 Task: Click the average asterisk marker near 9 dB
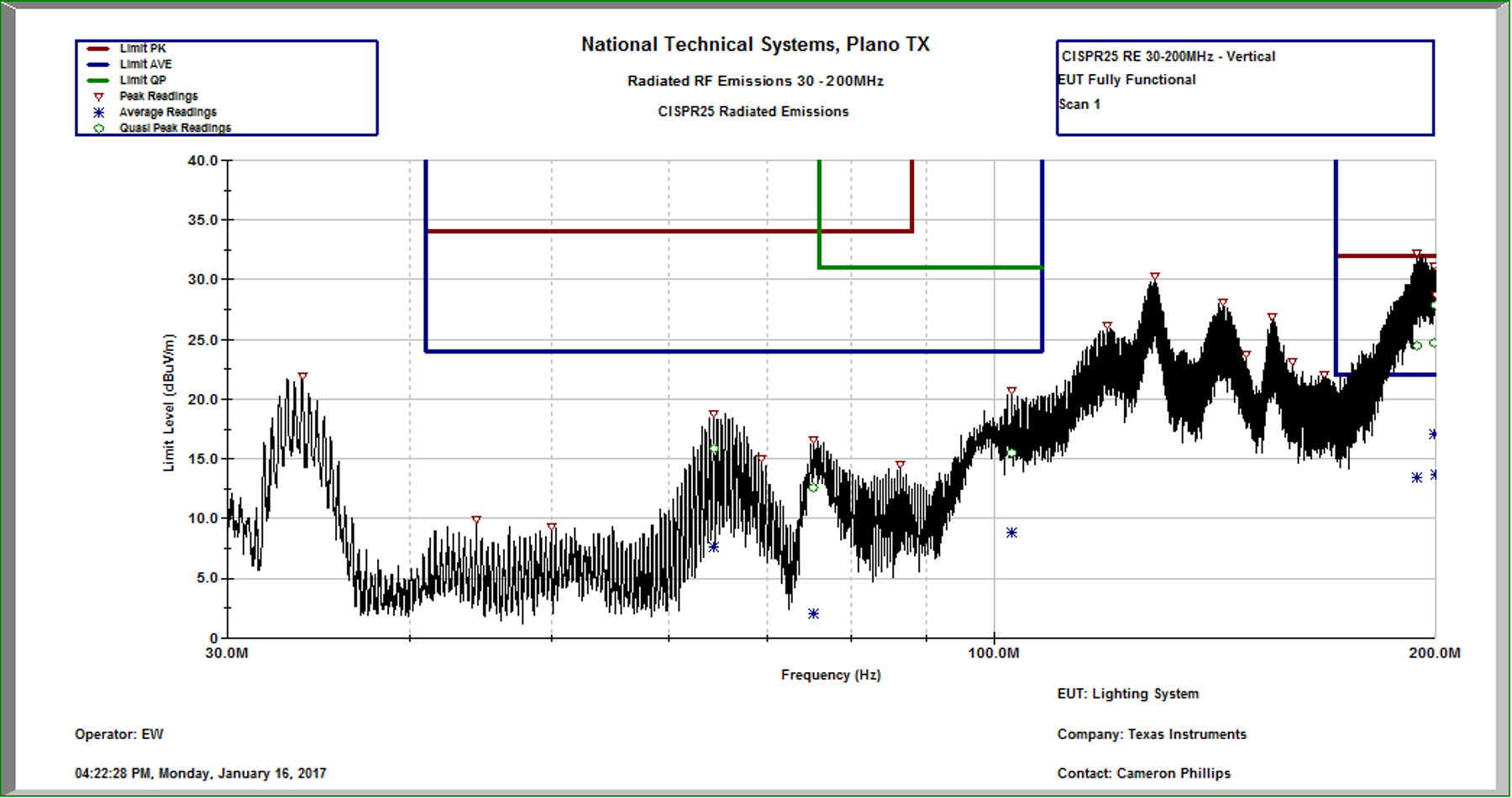click(1011, 533)
